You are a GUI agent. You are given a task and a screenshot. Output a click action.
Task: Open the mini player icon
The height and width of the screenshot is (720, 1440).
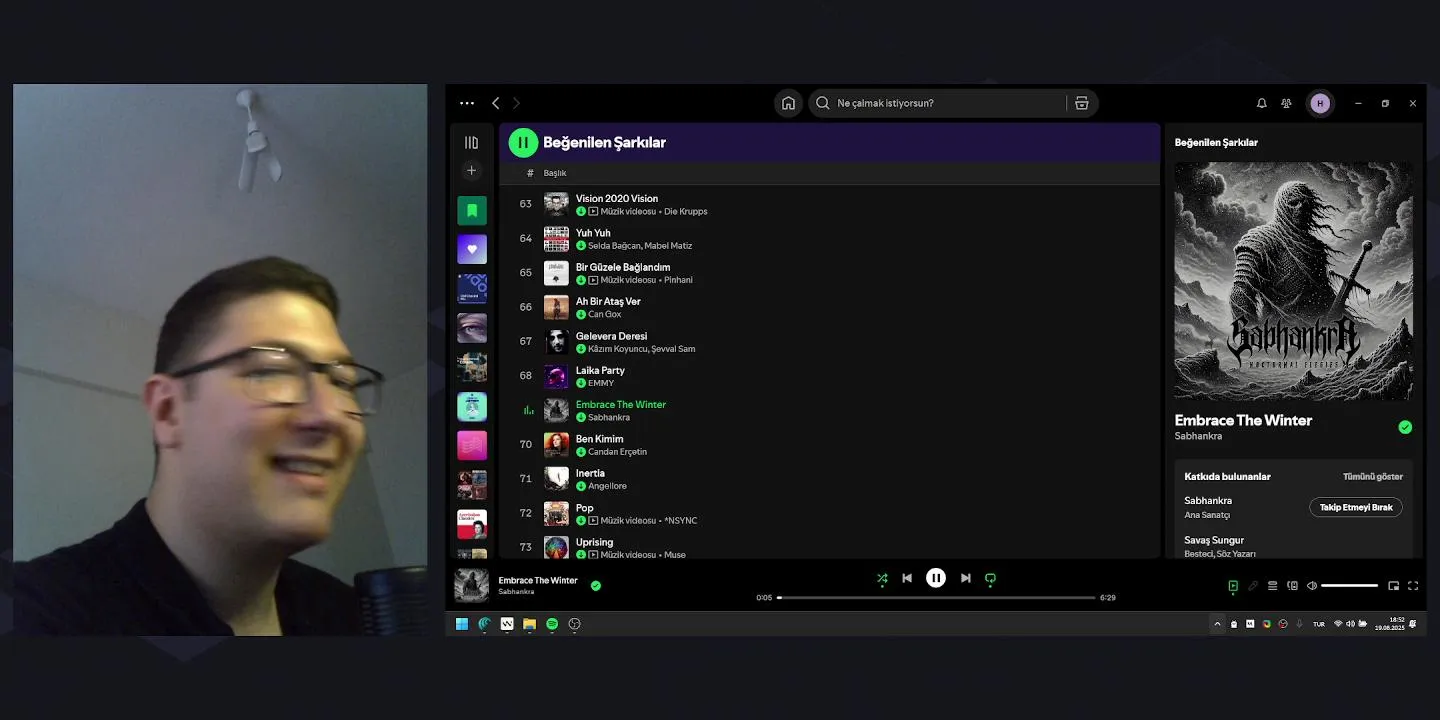coord(1393,586)
